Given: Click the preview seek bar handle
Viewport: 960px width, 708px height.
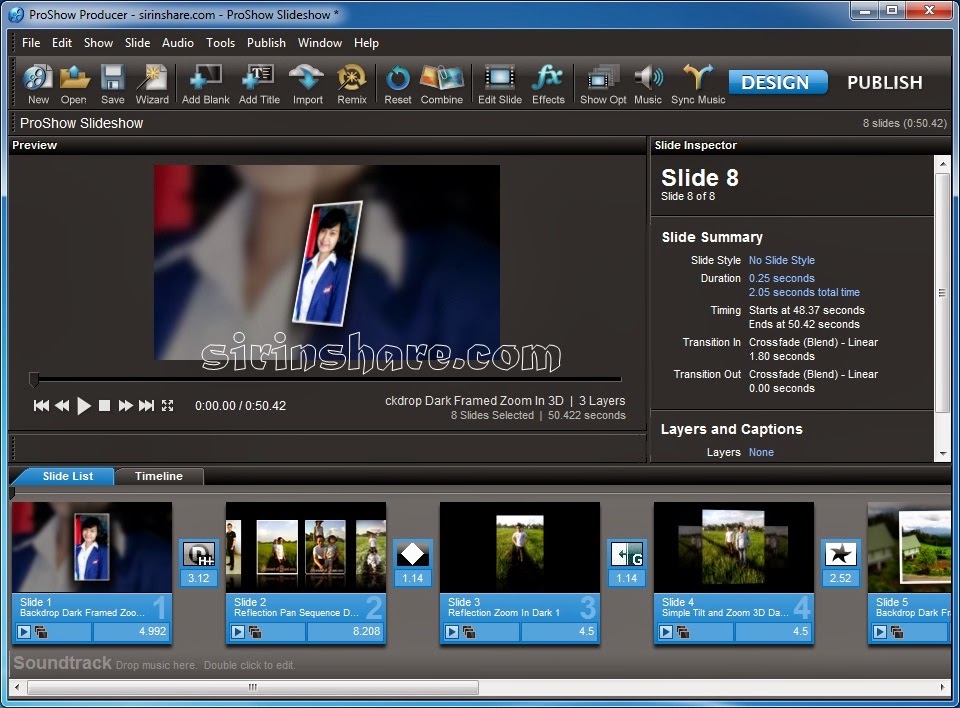Looking at the screenshot, I should (34, 380).
